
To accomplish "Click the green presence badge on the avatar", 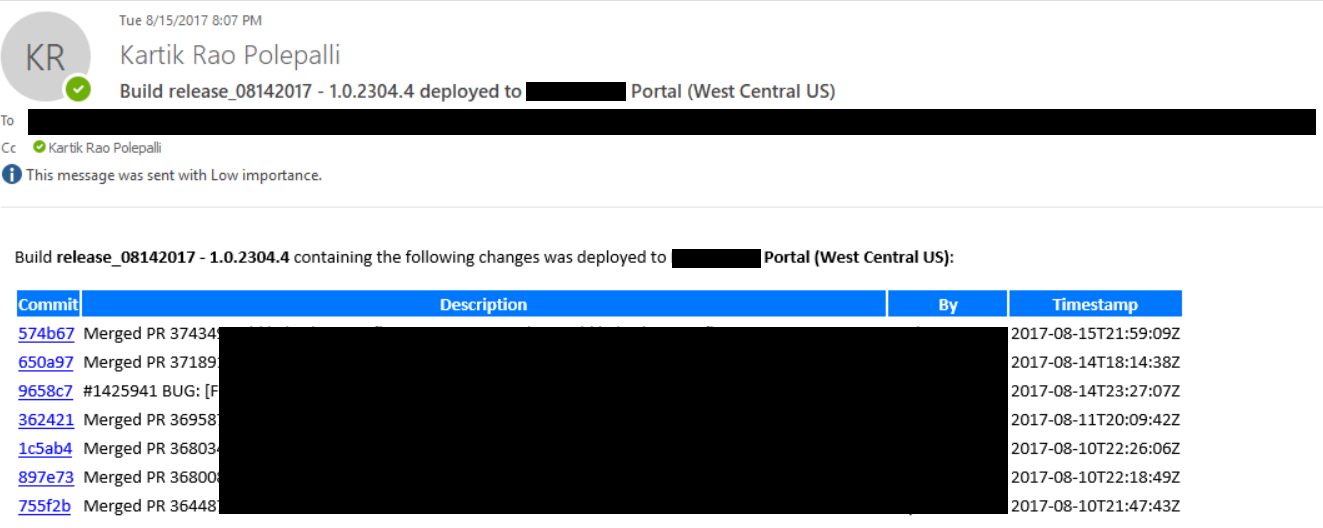I will [x=78, y=89].
